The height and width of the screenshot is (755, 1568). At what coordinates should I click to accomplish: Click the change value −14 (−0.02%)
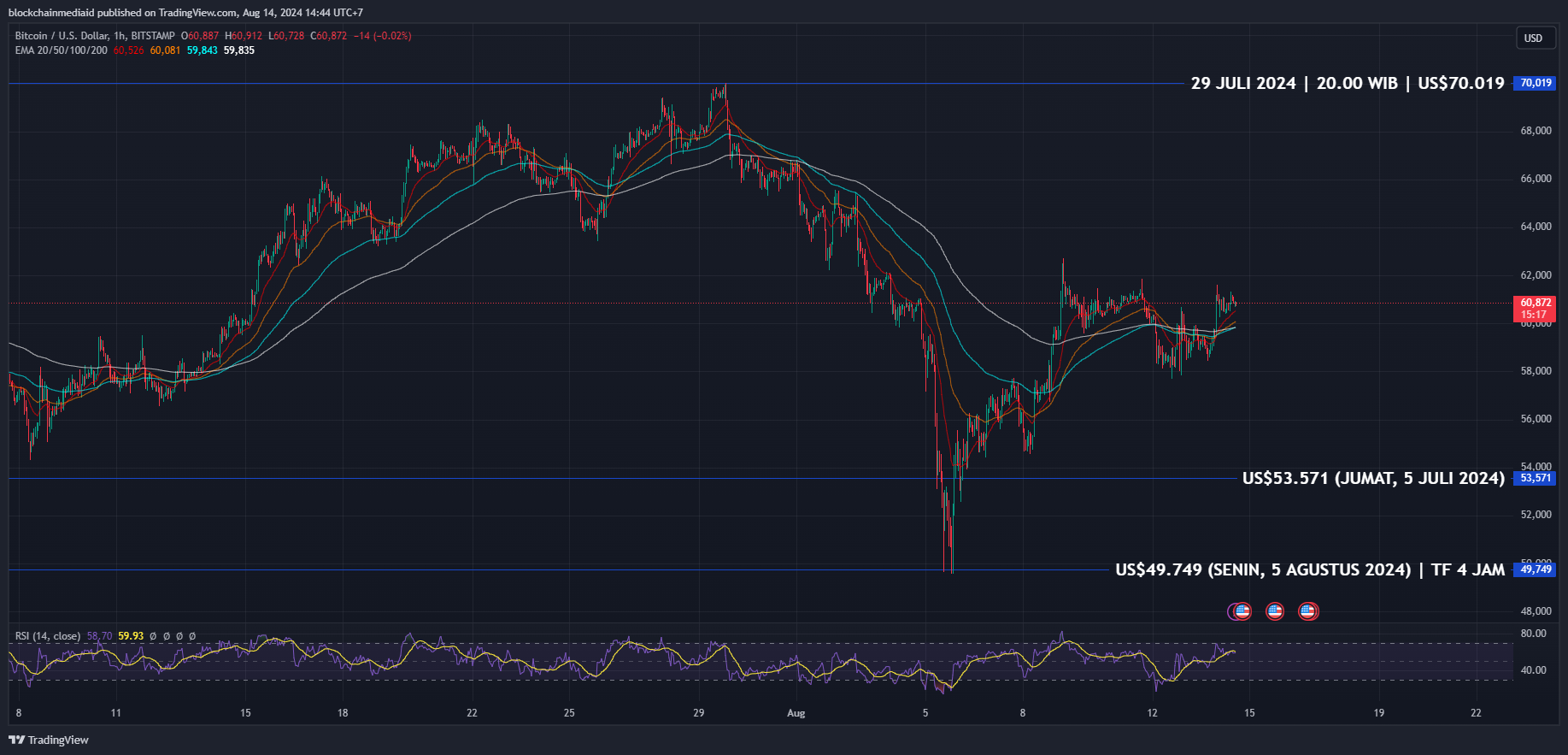click(383, 36)
